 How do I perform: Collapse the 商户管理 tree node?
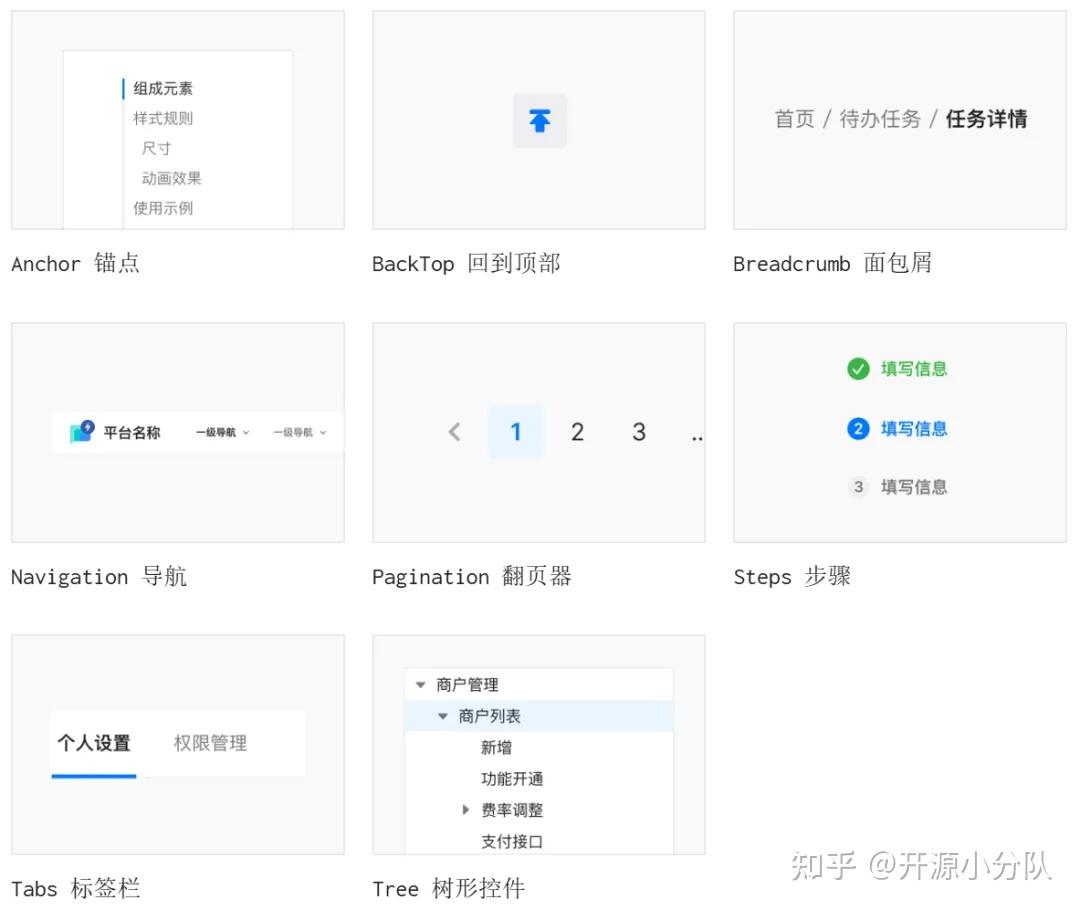coord(420,685)
